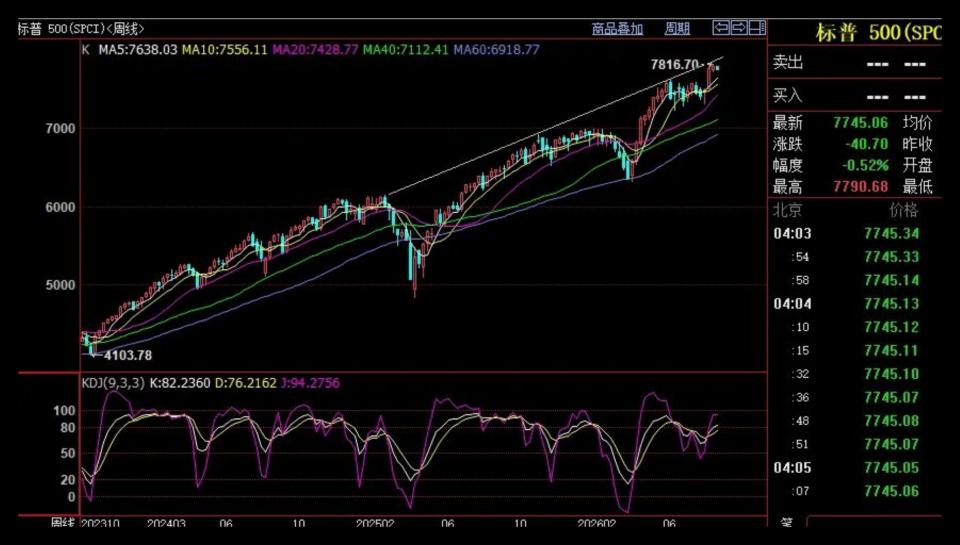
Task: Click the 北京 time column header
Action: click(x=787, y=210)
